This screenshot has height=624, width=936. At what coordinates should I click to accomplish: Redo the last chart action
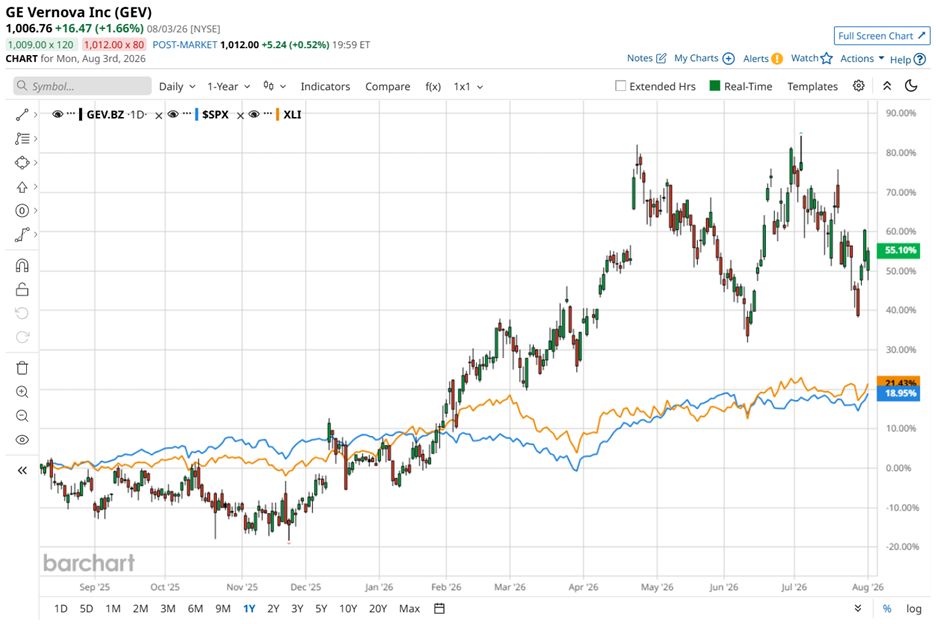click(x=22, y=337)
